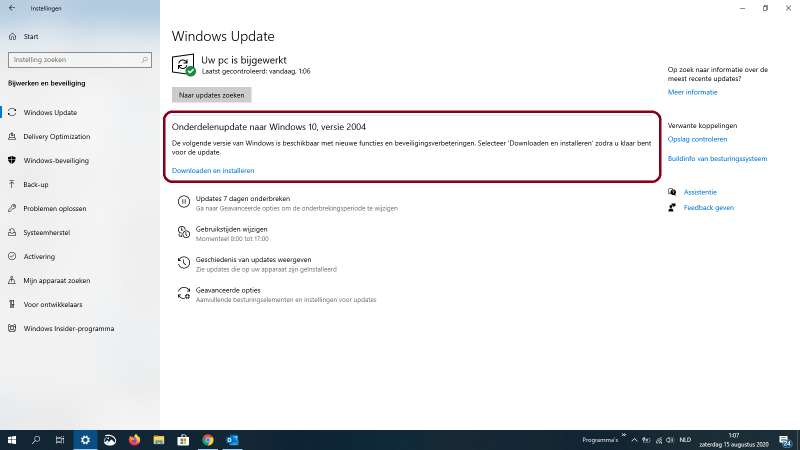Click 'Feedback geven' link
The height and width of the screenshot is (450, 800).
click(709, 208)
